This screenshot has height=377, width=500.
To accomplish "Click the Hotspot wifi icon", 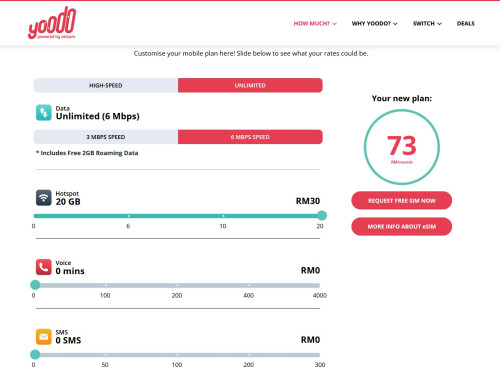I will click(x=44, y=198).
